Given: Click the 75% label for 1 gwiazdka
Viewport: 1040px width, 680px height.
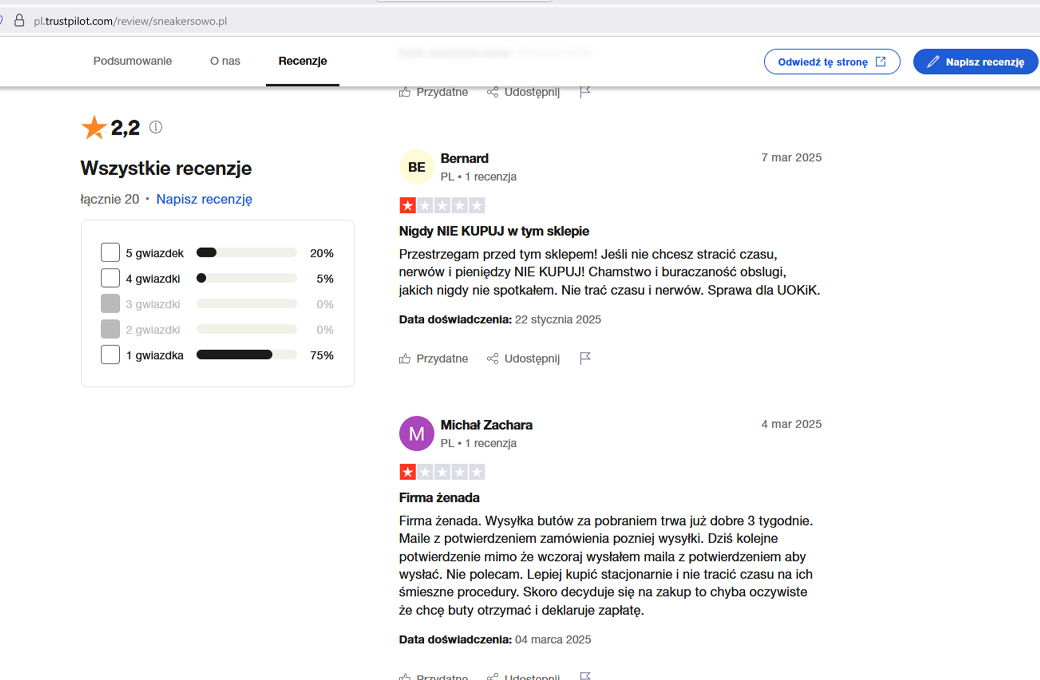Looking at the screenshot, I should (x=322, y=356).
